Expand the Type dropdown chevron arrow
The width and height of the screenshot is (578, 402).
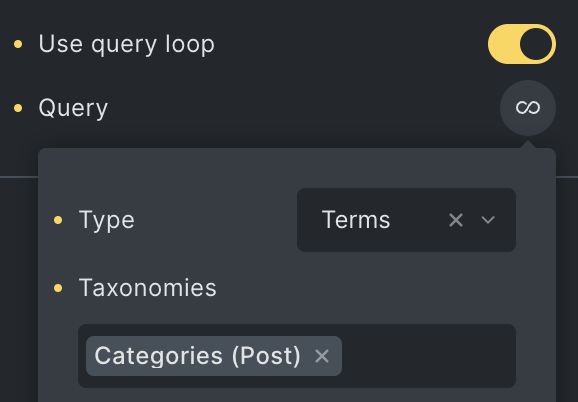[488, 220]
